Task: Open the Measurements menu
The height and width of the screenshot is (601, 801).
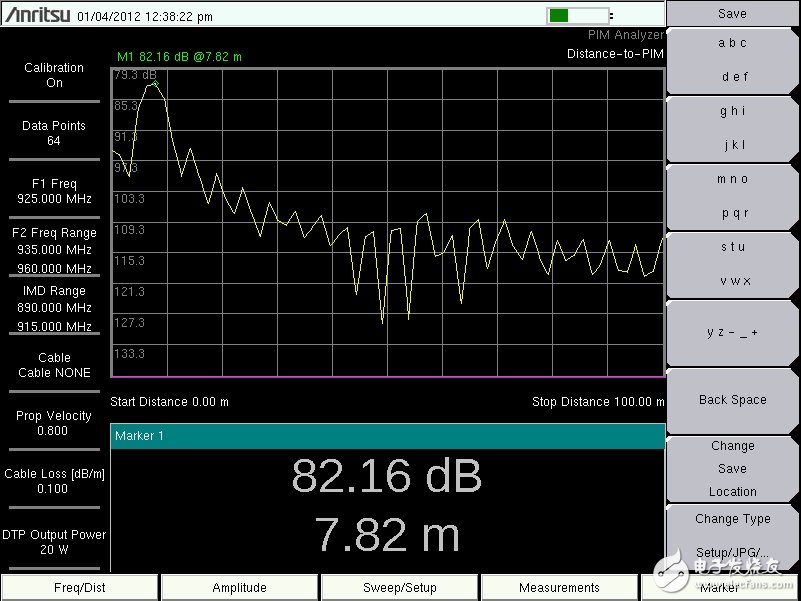Action: 559,588
